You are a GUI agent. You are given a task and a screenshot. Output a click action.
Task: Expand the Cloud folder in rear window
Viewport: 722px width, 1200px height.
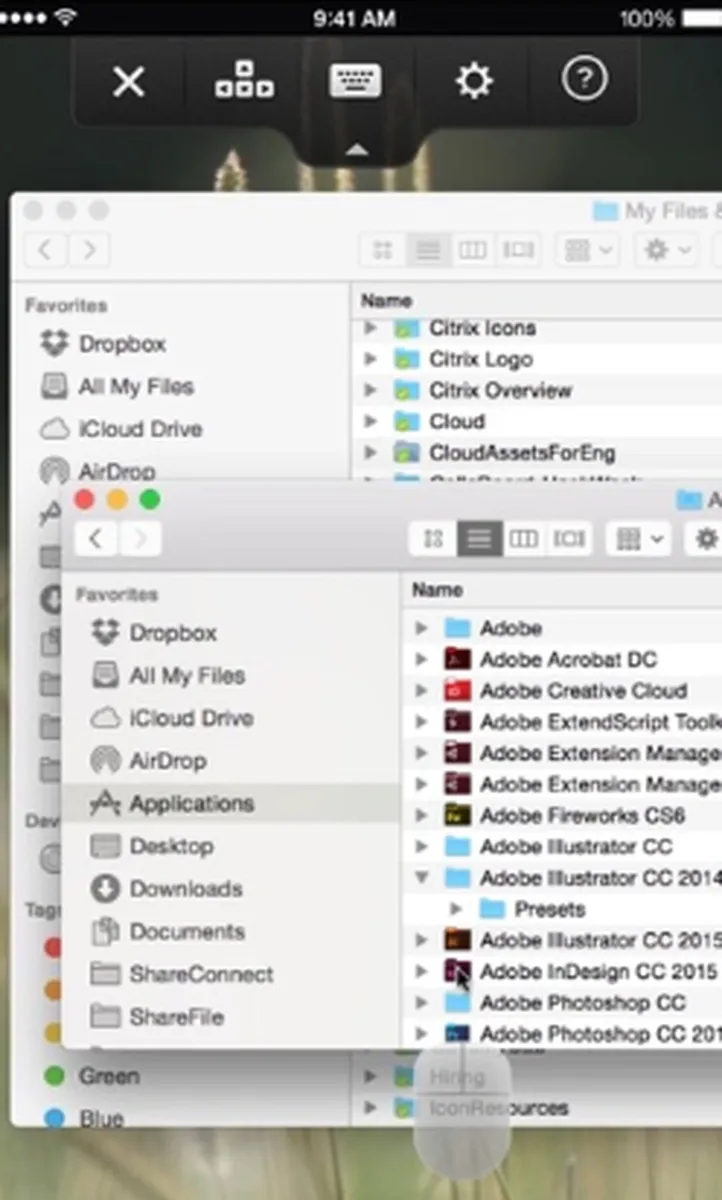coord(371,422)
